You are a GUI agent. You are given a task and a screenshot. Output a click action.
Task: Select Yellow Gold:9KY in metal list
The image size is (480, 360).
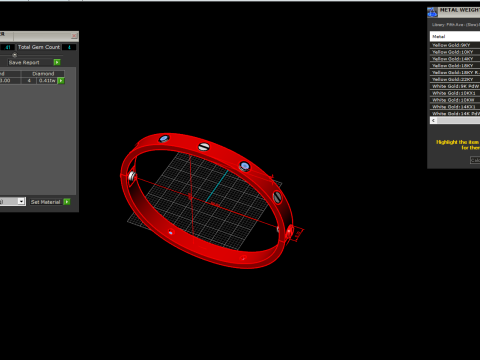455,45
